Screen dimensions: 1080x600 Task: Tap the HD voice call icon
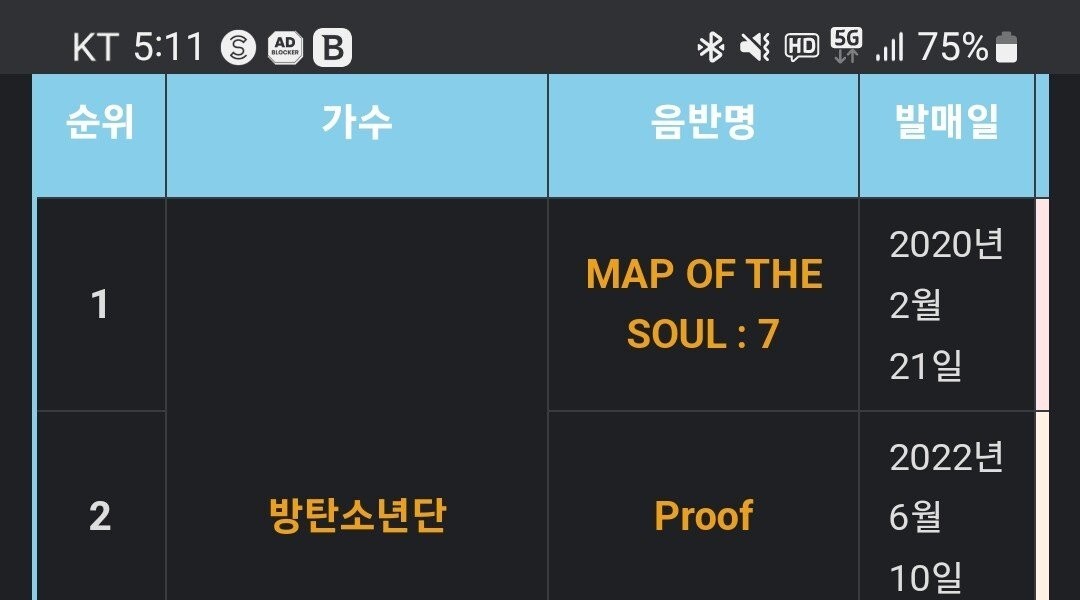(802, 47)
